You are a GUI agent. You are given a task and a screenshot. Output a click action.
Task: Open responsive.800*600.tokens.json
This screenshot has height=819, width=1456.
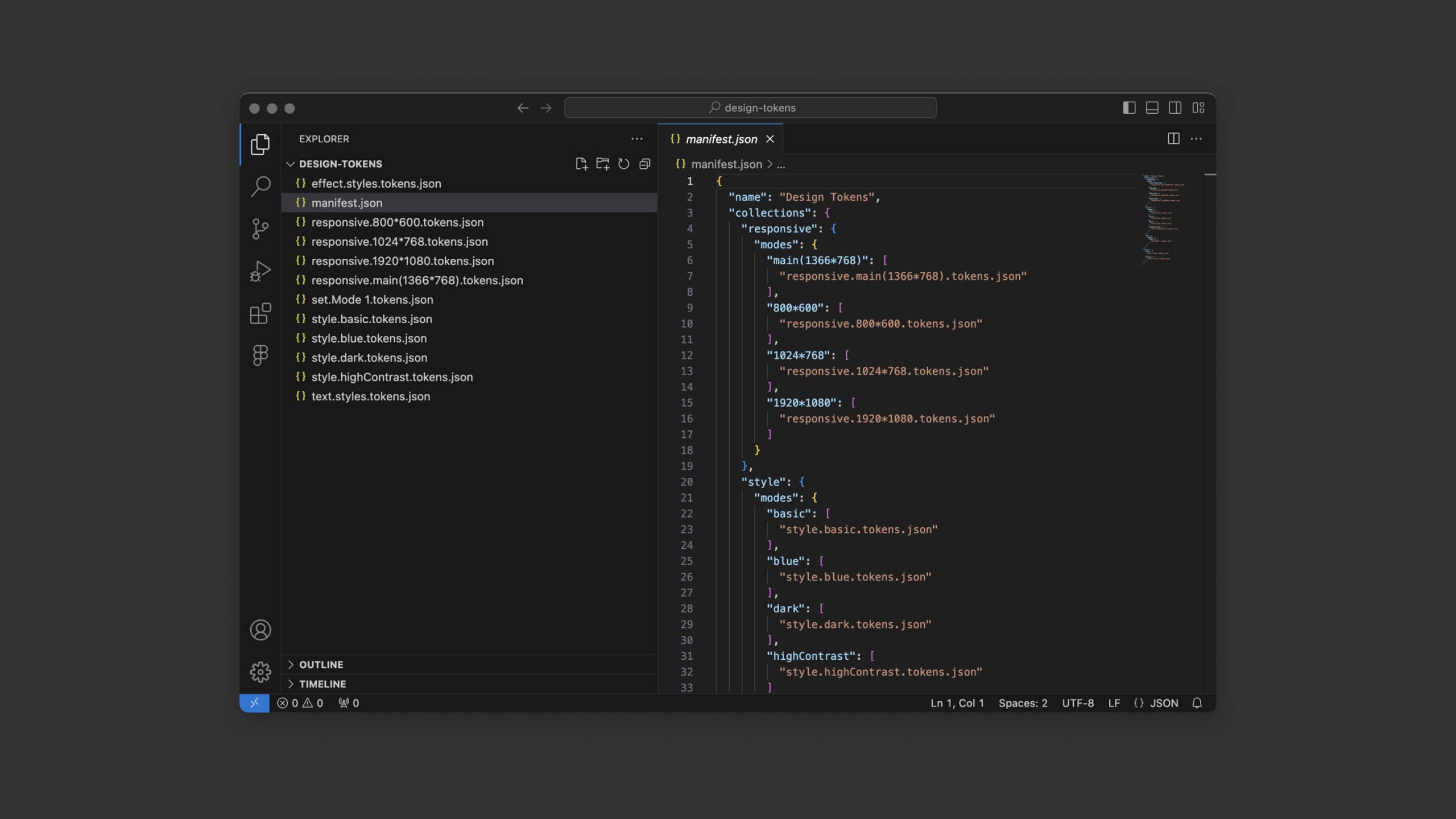click(x=470, y=222)
